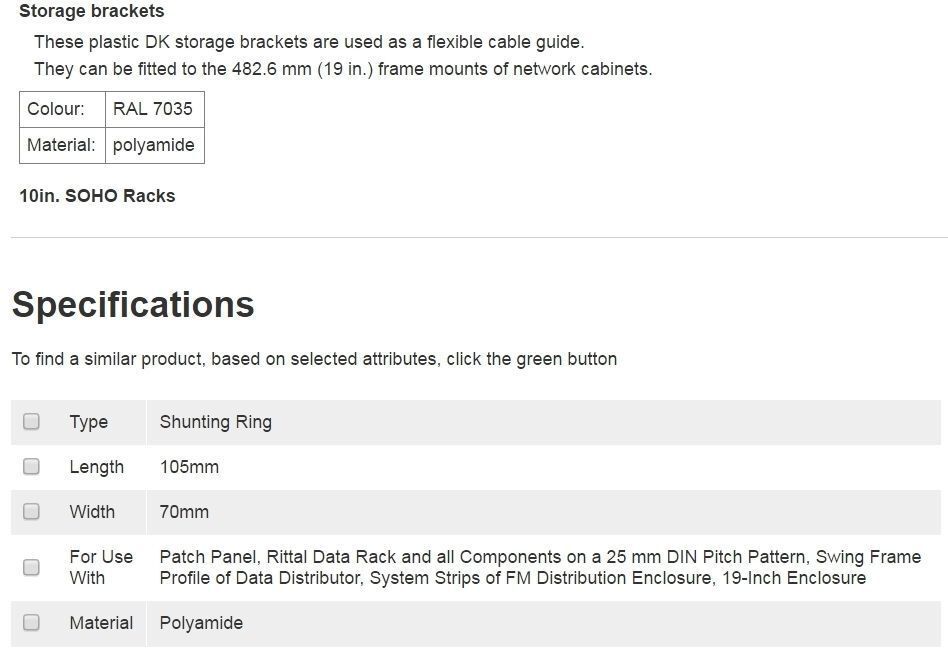948x650 pixels.
Task: Check the For Use With checkbox
Action: coord(32,567)
